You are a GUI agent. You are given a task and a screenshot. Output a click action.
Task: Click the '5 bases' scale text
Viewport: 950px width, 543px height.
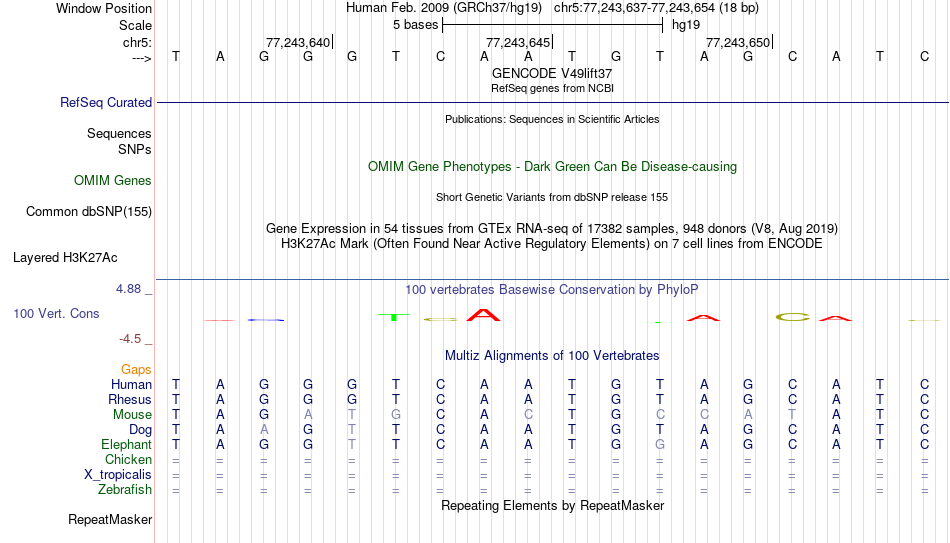(415, 25)
